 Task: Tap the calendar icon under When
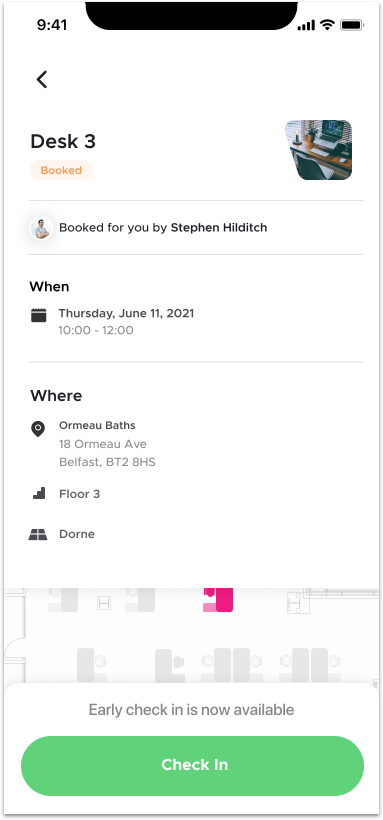39,315
